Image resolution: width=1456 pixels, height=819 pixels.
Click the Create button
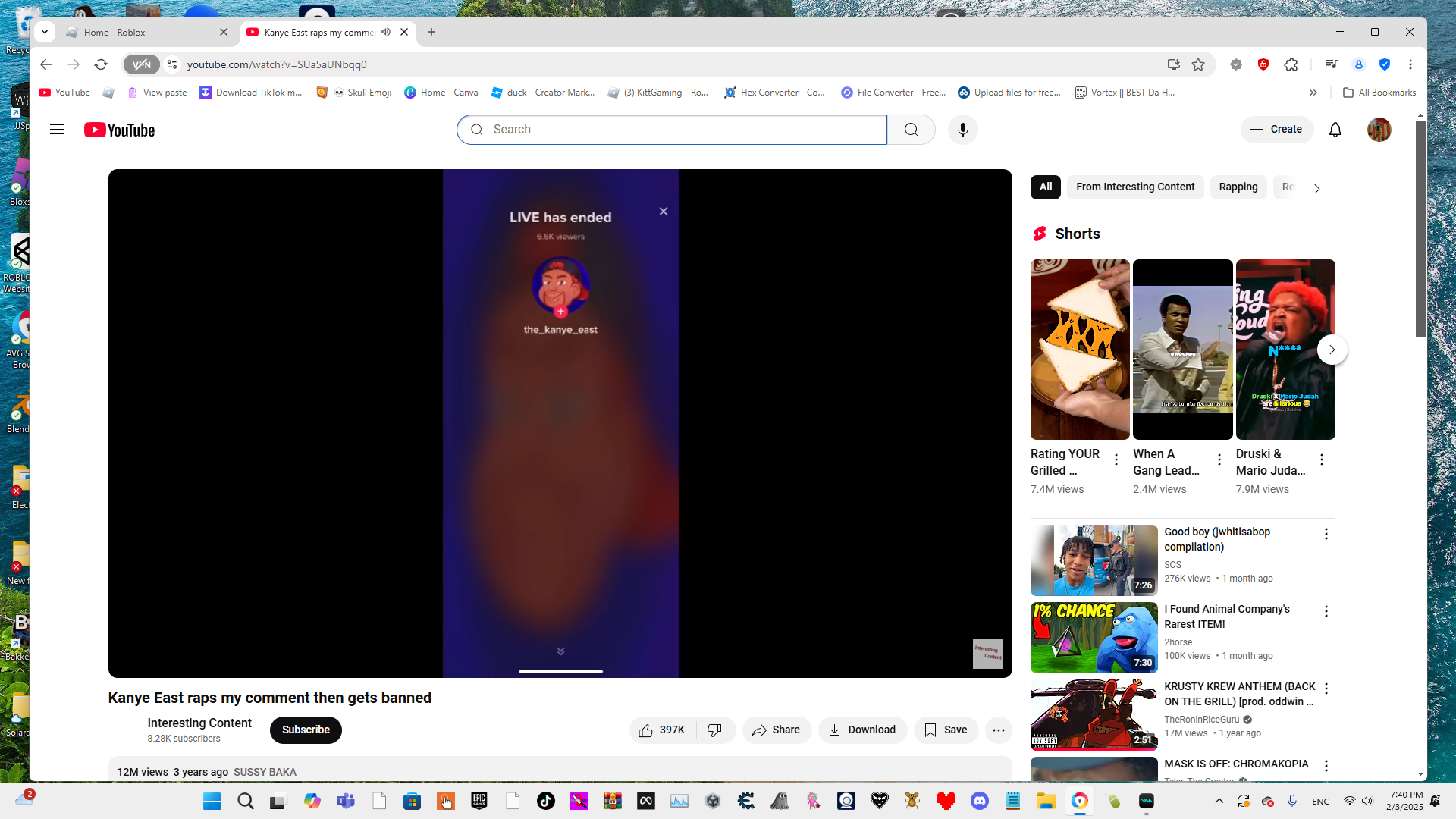click(1277, 130)
